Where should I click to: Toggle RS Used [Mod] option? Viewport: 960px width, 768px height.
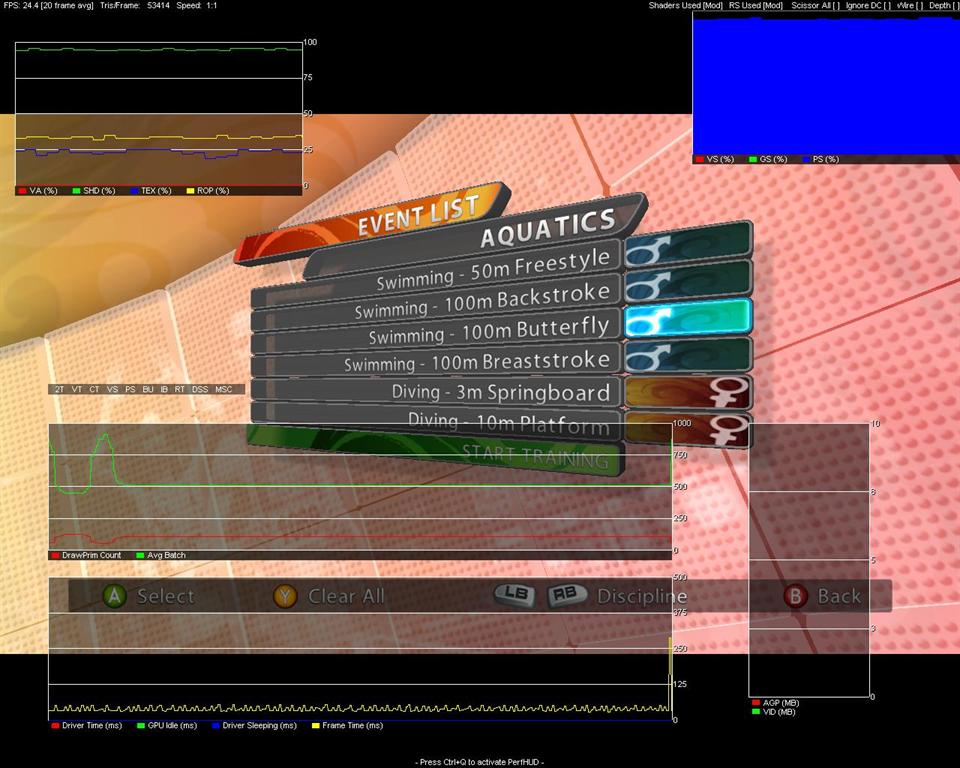click(756, 6)
